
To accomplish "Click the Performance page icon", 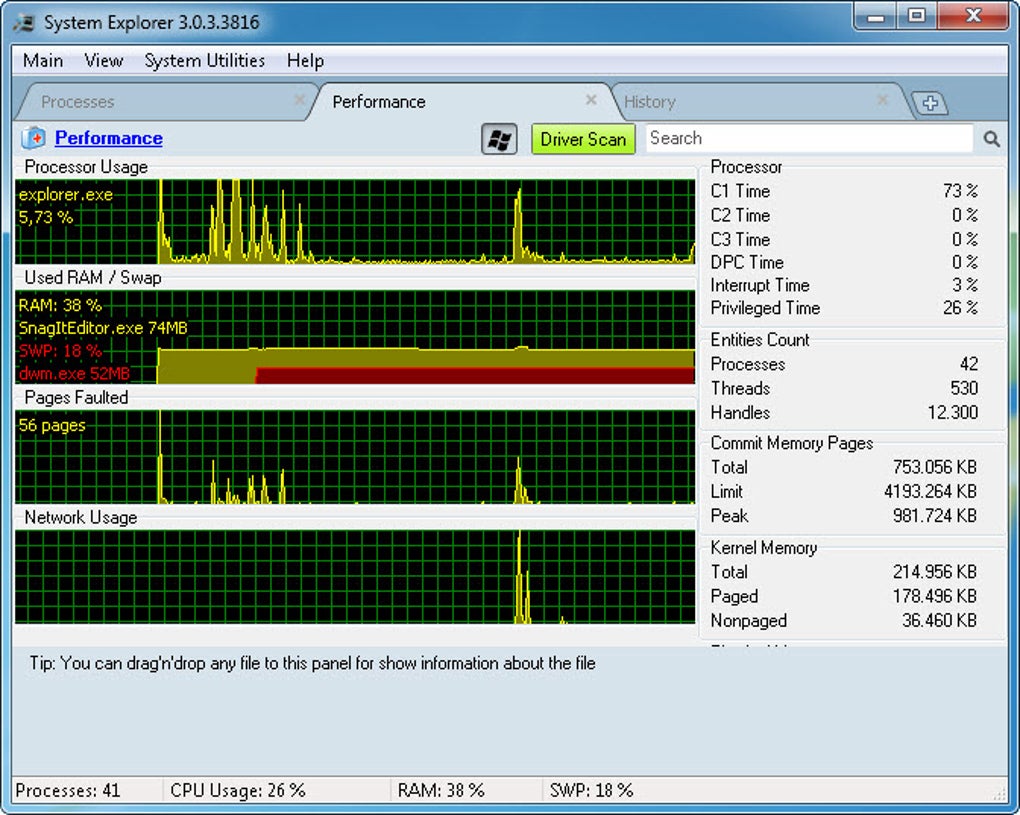I will coord(33,138).
